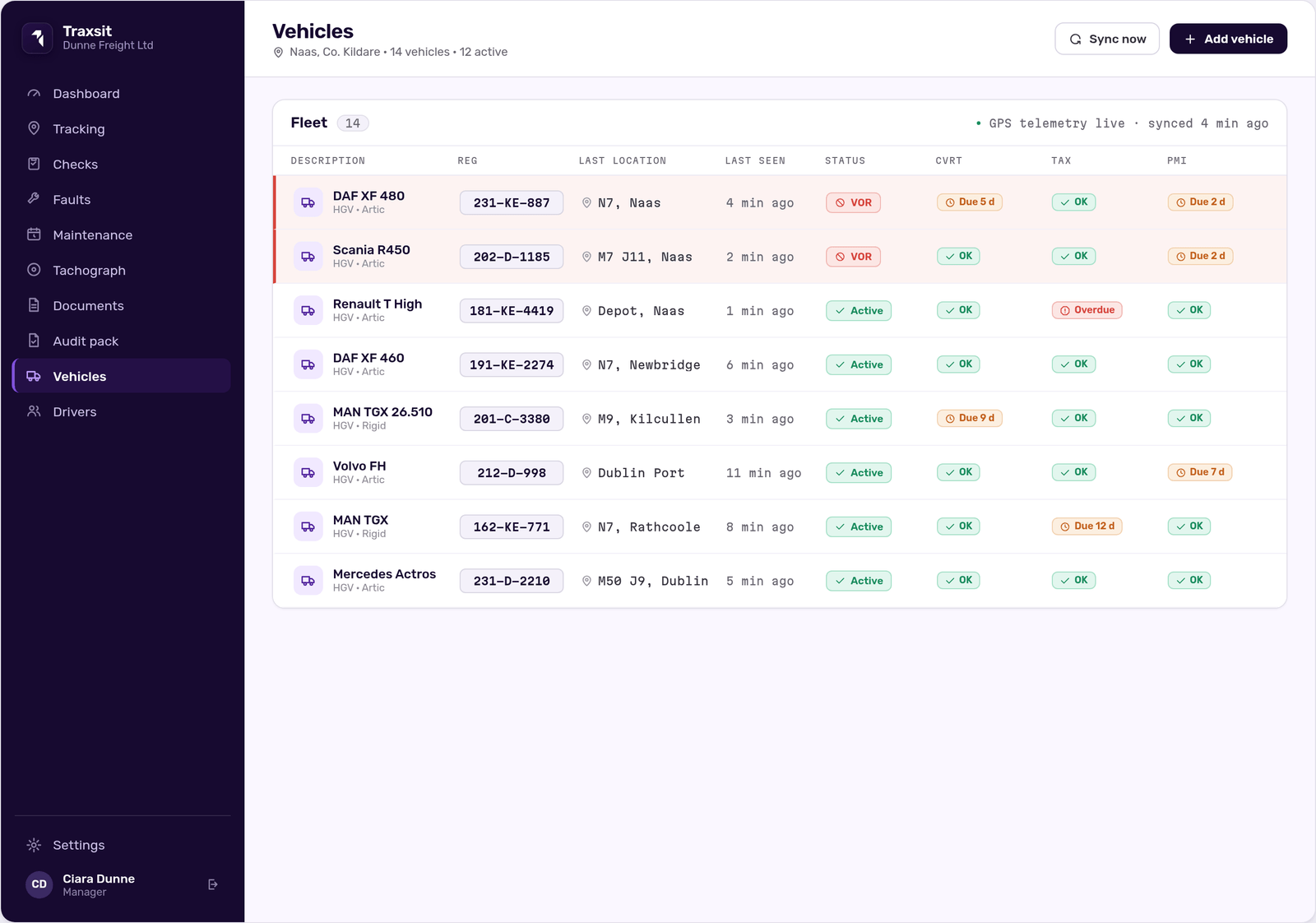1316x923 pixels.
Task: Click the Add vehicle button
Action: [x=1228, y=39]
